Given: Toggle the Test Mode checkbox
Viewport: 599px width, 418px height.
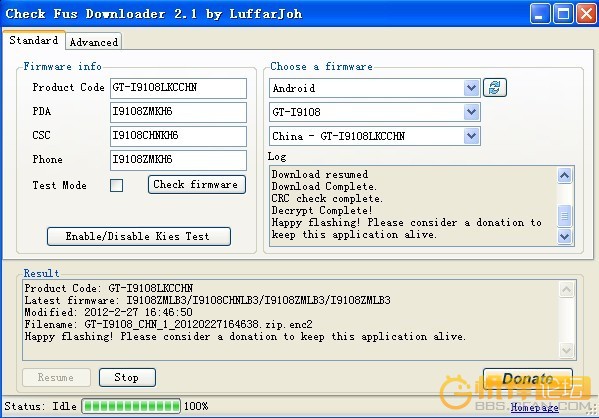Looking at the screenshot, I should click(x=117, y=186).
